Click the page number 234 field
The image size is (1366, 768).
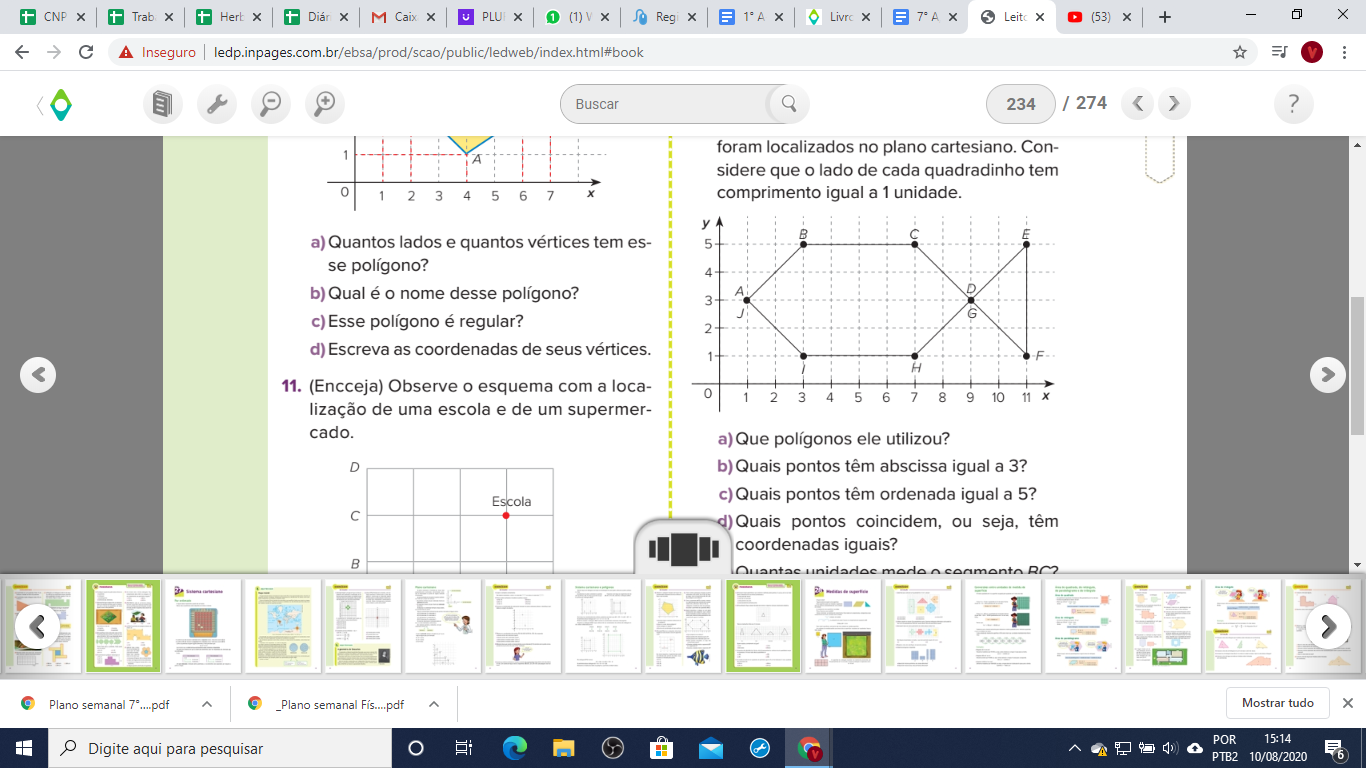(1021, 104)
